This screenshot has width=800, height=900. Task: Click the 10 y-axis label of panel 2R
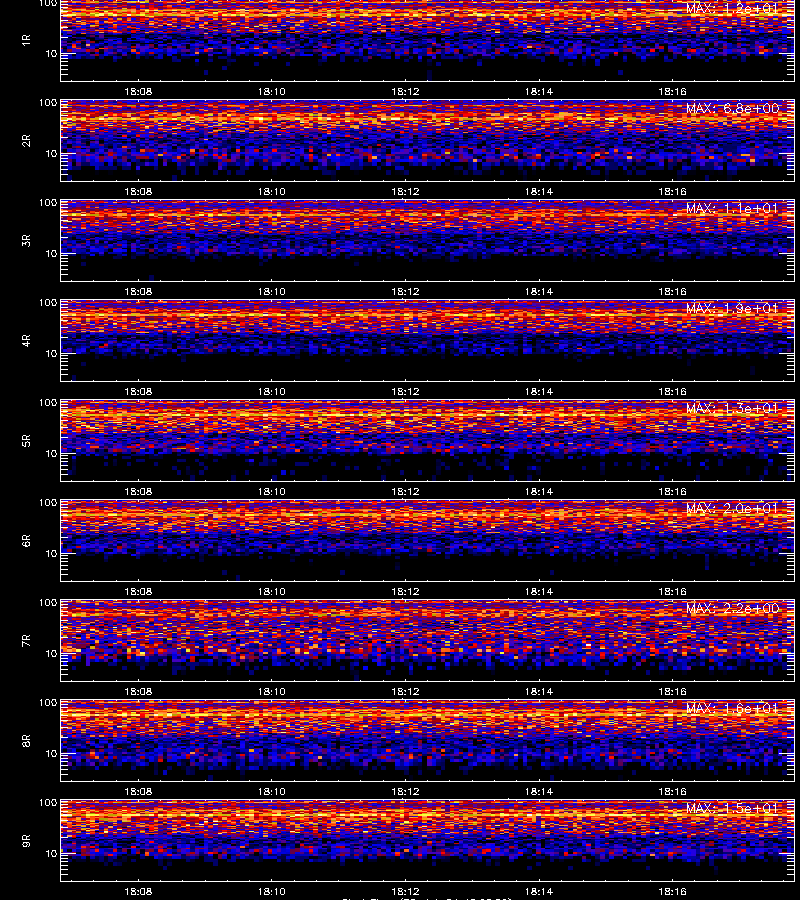(x=51, y=154)
